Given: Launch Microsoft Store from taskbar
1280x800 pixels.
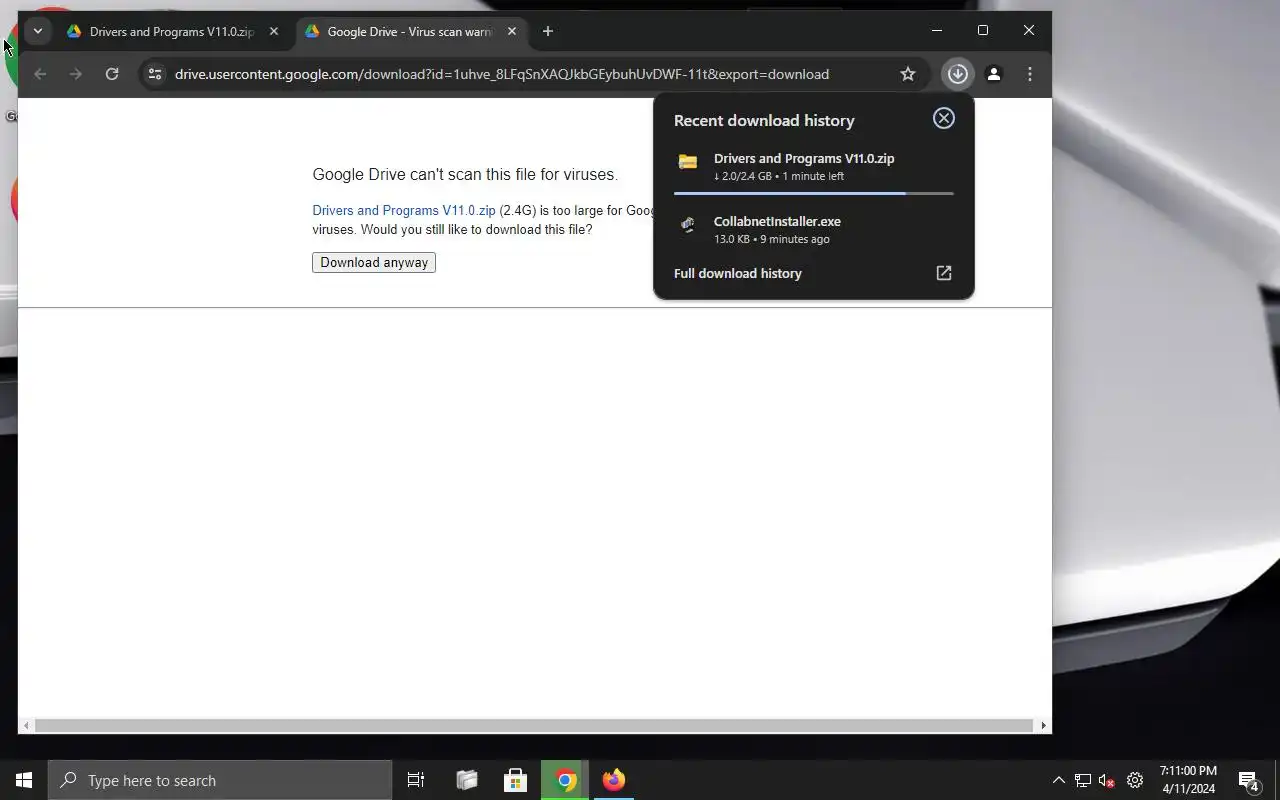Looking at the screenshot, I should [515, 780].
